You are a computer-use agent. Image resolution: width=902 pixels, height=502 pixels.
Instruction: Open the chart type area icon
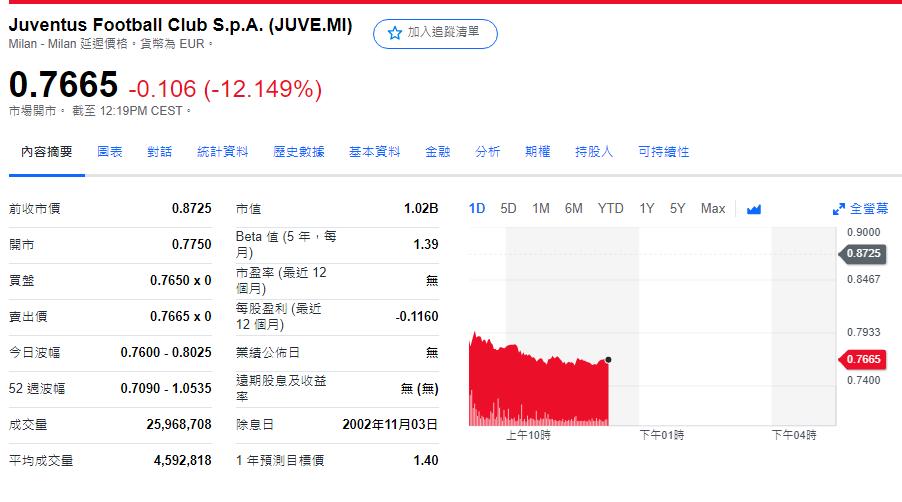tap(754, 209)
